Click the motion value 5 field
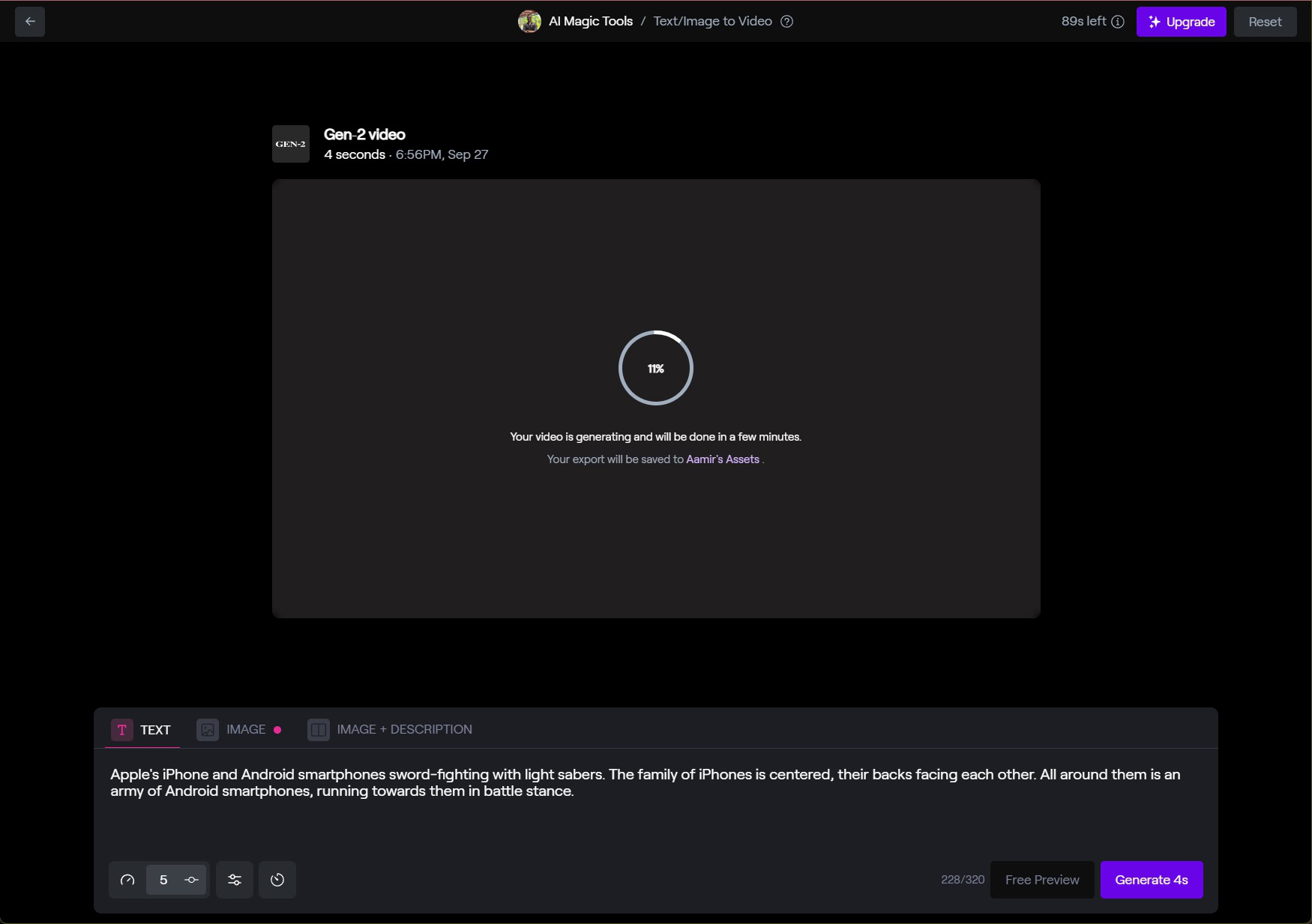 (163, 880)
